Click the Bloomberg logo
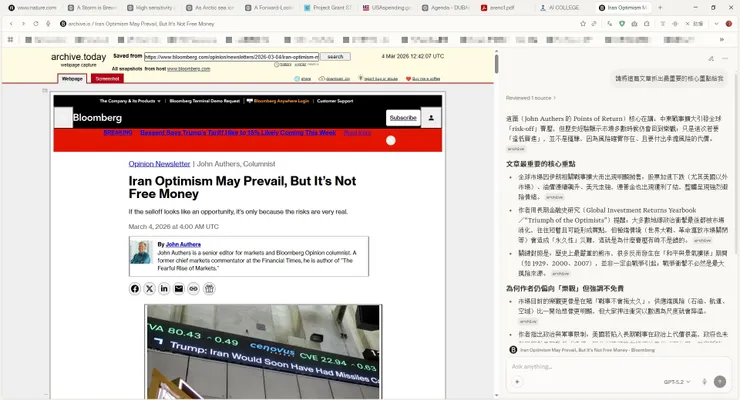Viewport: 740px width, 400px height. point(97,117)
